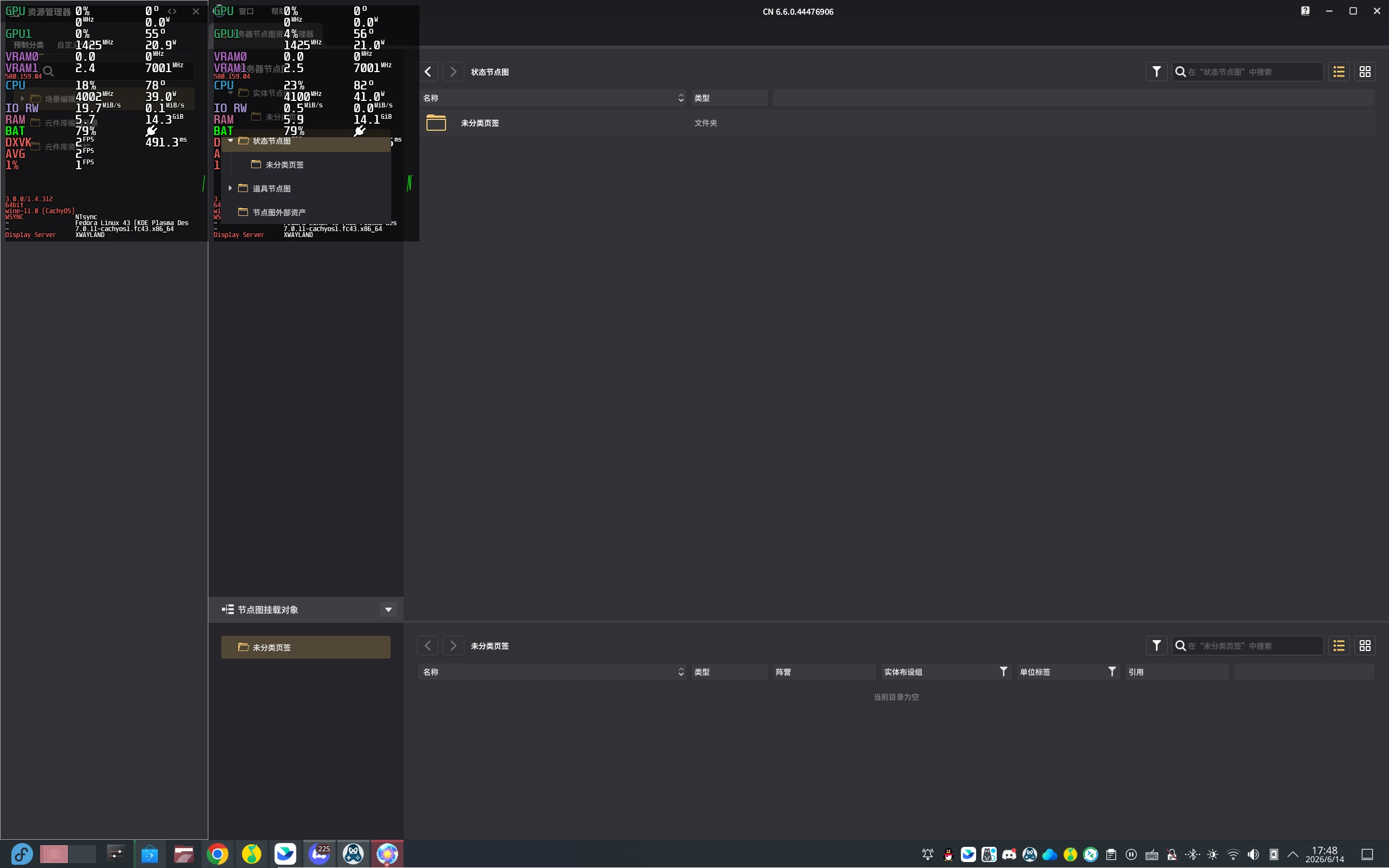Click the search box for 状态节点图
This screenshot has height=868, width=1389.
1247,72
